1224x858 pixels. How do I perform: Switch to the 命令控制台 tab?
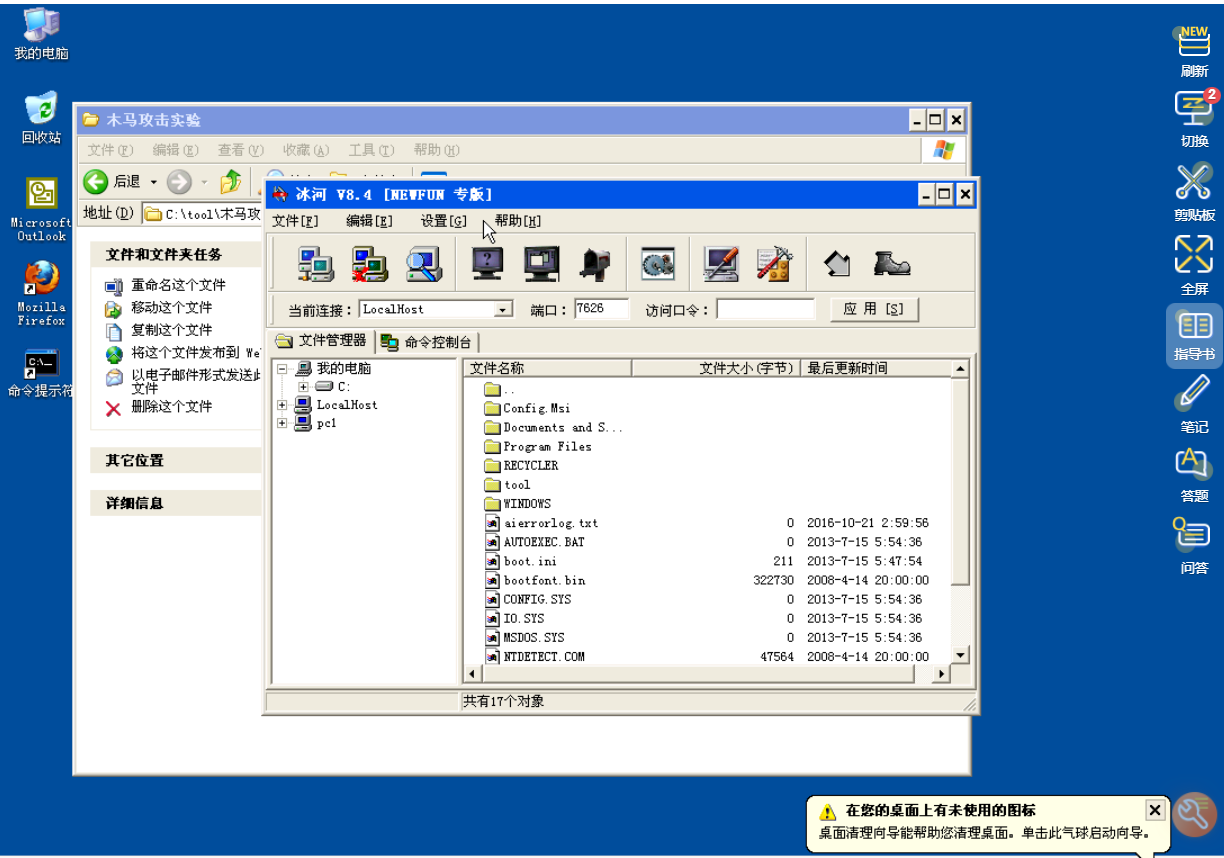(427, 342)
